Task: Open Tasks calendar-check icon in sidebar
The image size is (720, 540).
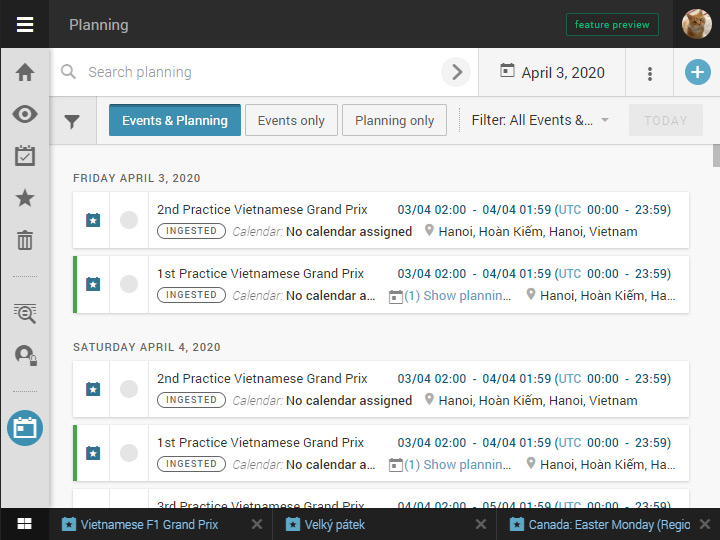Action: [x=25, y=156]
